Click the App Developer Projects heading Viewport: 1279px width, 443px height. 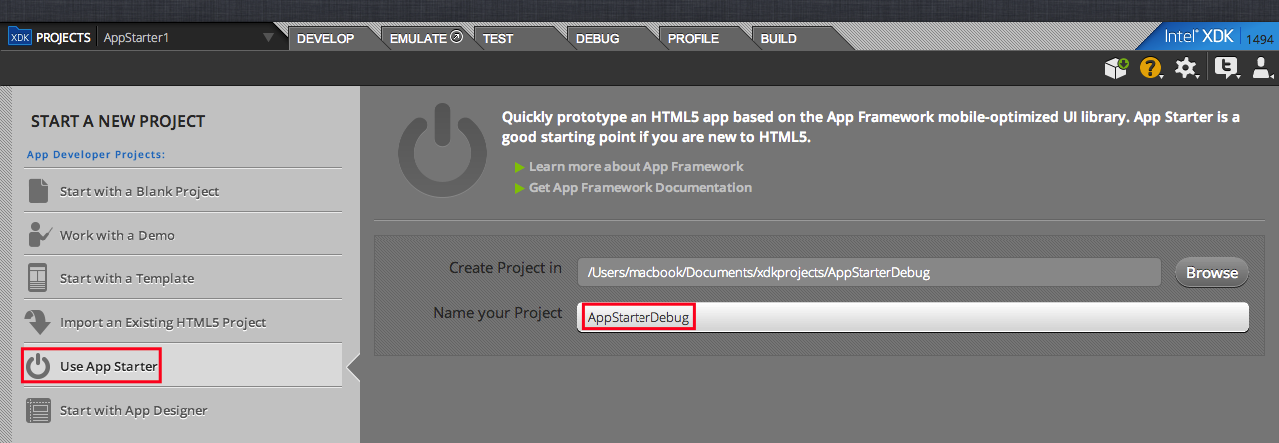coord(95,154)
